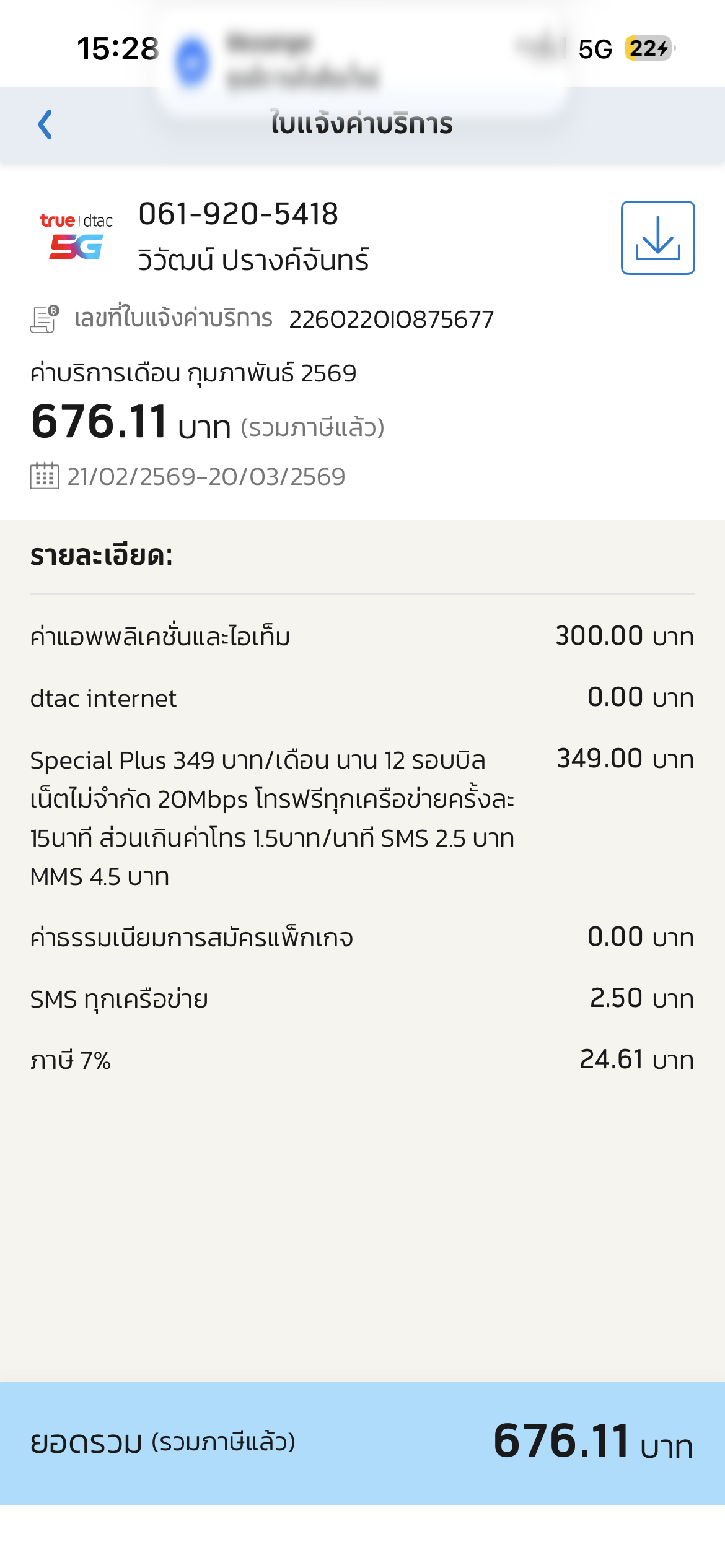Image resolution: width=725 pixels, height=1568 pixels.
Task: Tap the invoice number document icon
Action: (45, 319)
